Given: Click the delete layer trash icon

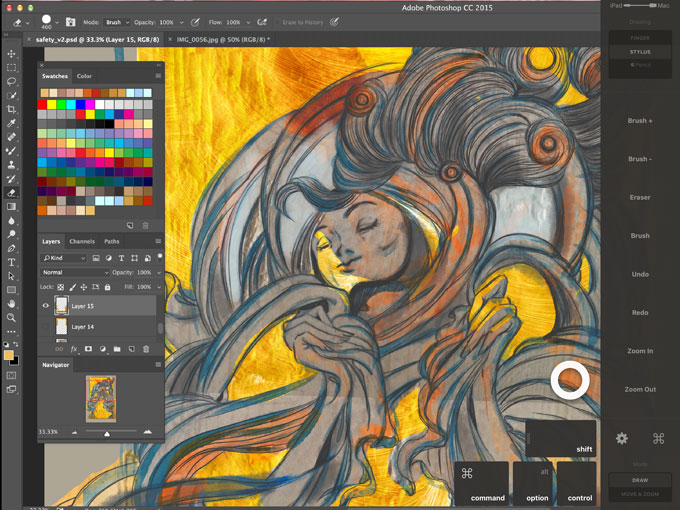Looking at the screenshot, I should pos(146,349).
